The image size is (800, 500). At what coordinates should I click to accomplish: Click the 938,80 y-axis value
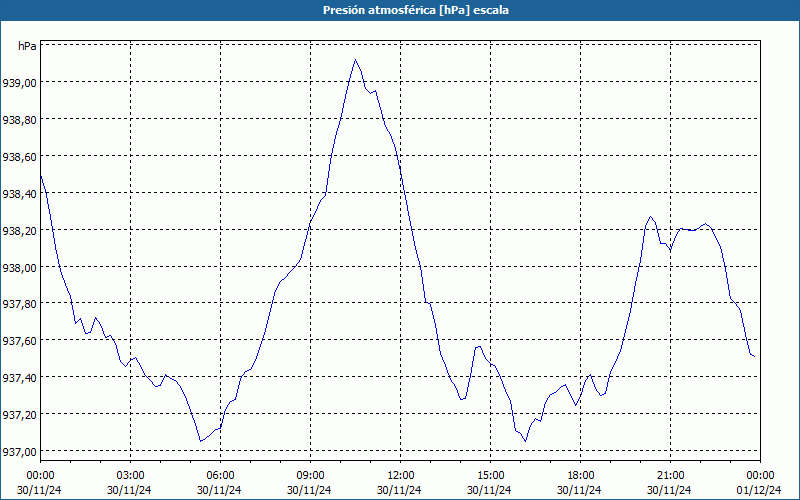19,120
